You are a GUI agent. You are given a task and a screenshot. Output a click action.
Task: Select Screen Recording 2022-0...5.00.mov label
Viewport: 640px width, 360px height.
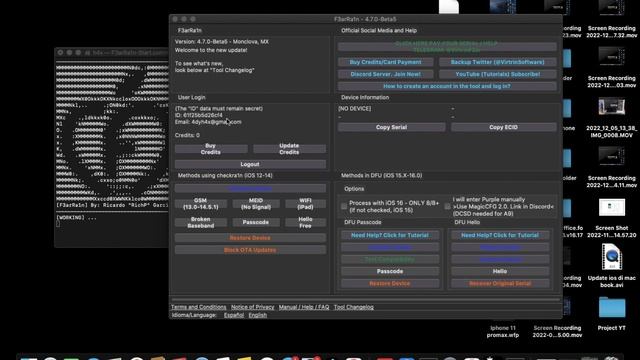coord(557,331)
